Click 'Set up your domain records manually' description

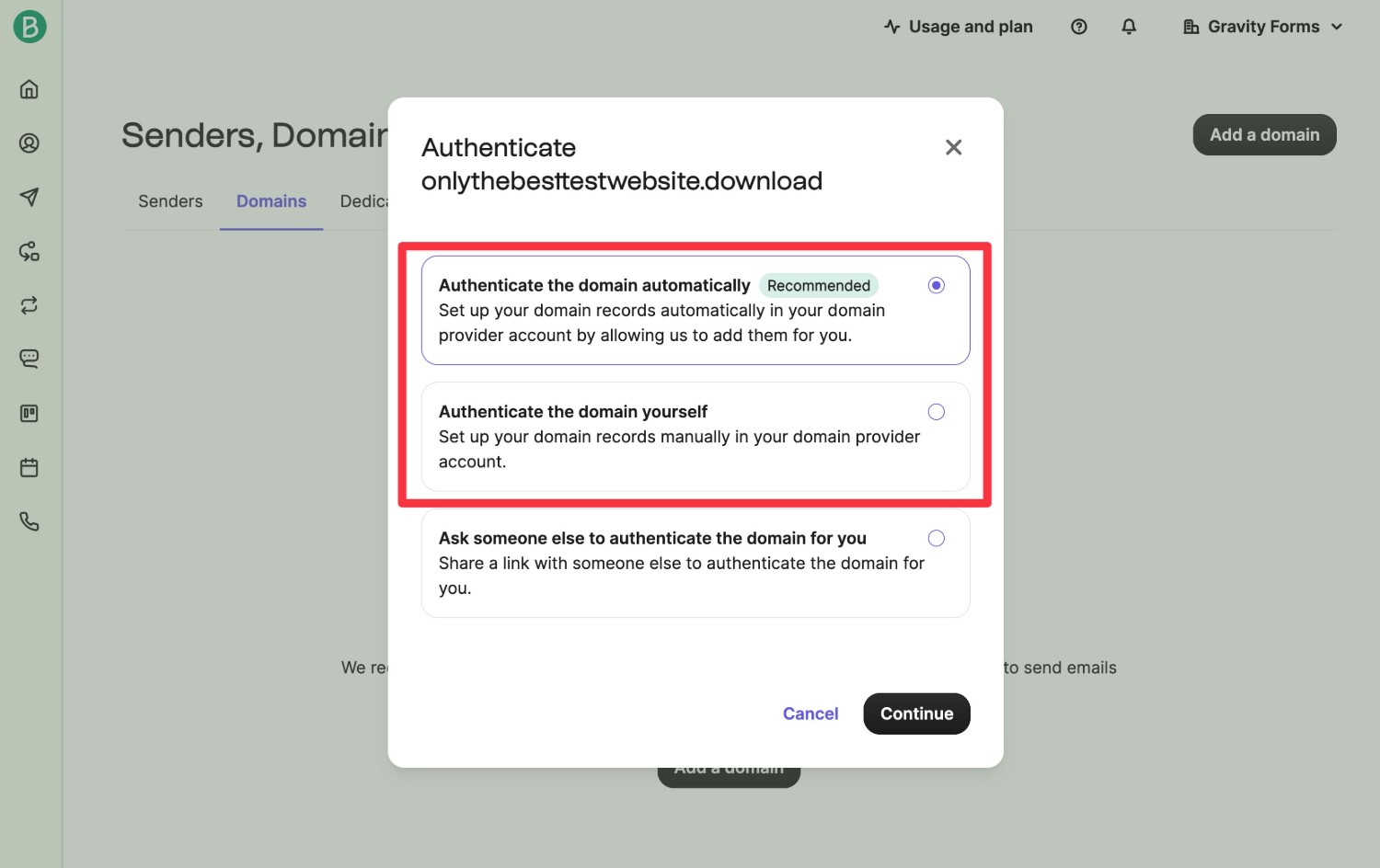pos(679,450)
